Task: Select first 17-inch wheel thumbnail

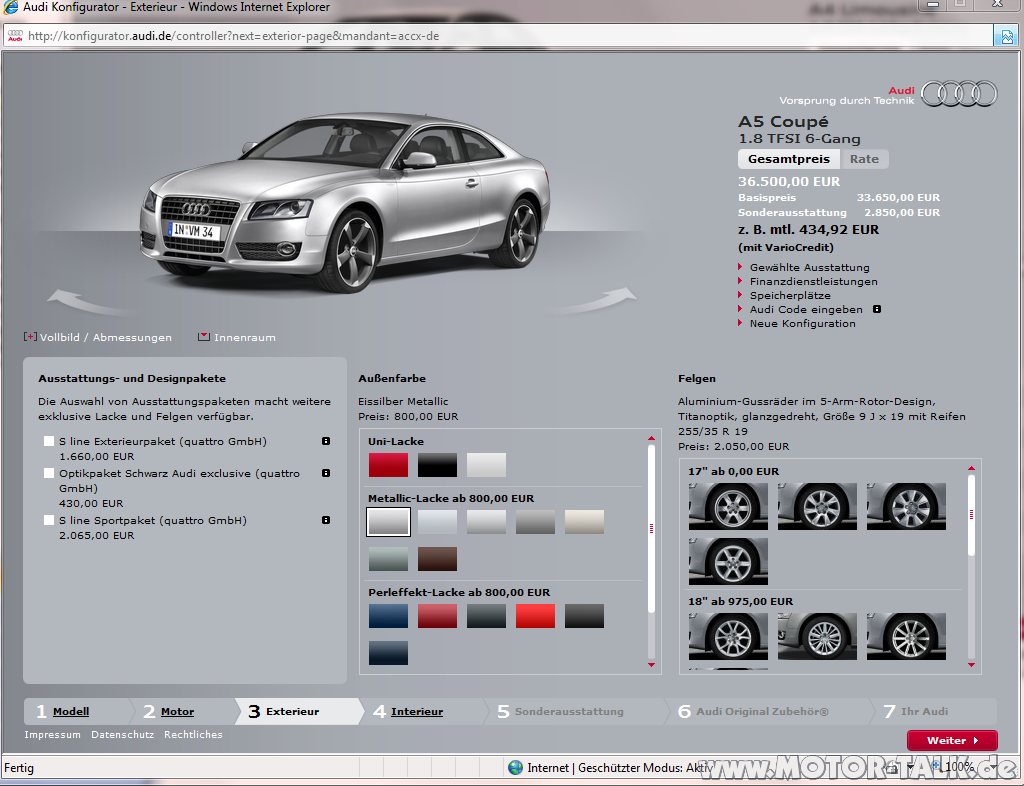Action: (x=728, y=506)
